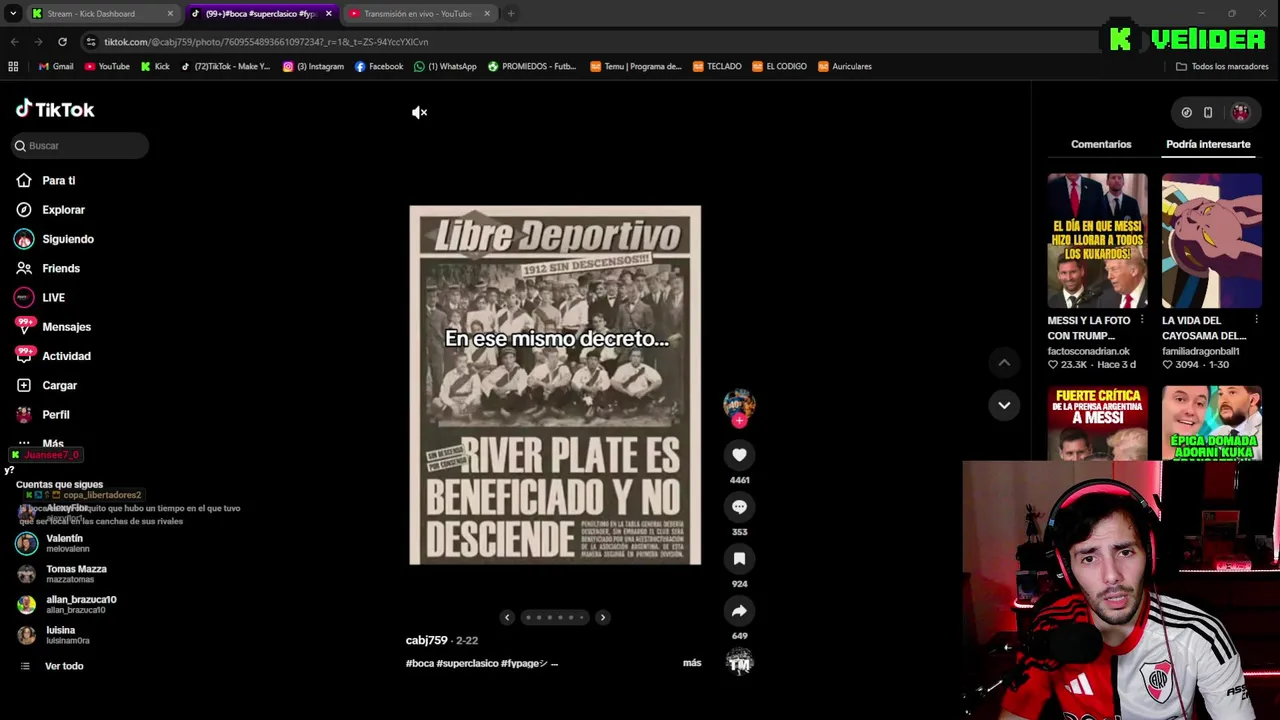Viewport: 1280px width, 720px height.
Task: Open La vida del Cayosama thumbnail
Action: tap(1211, 241)
